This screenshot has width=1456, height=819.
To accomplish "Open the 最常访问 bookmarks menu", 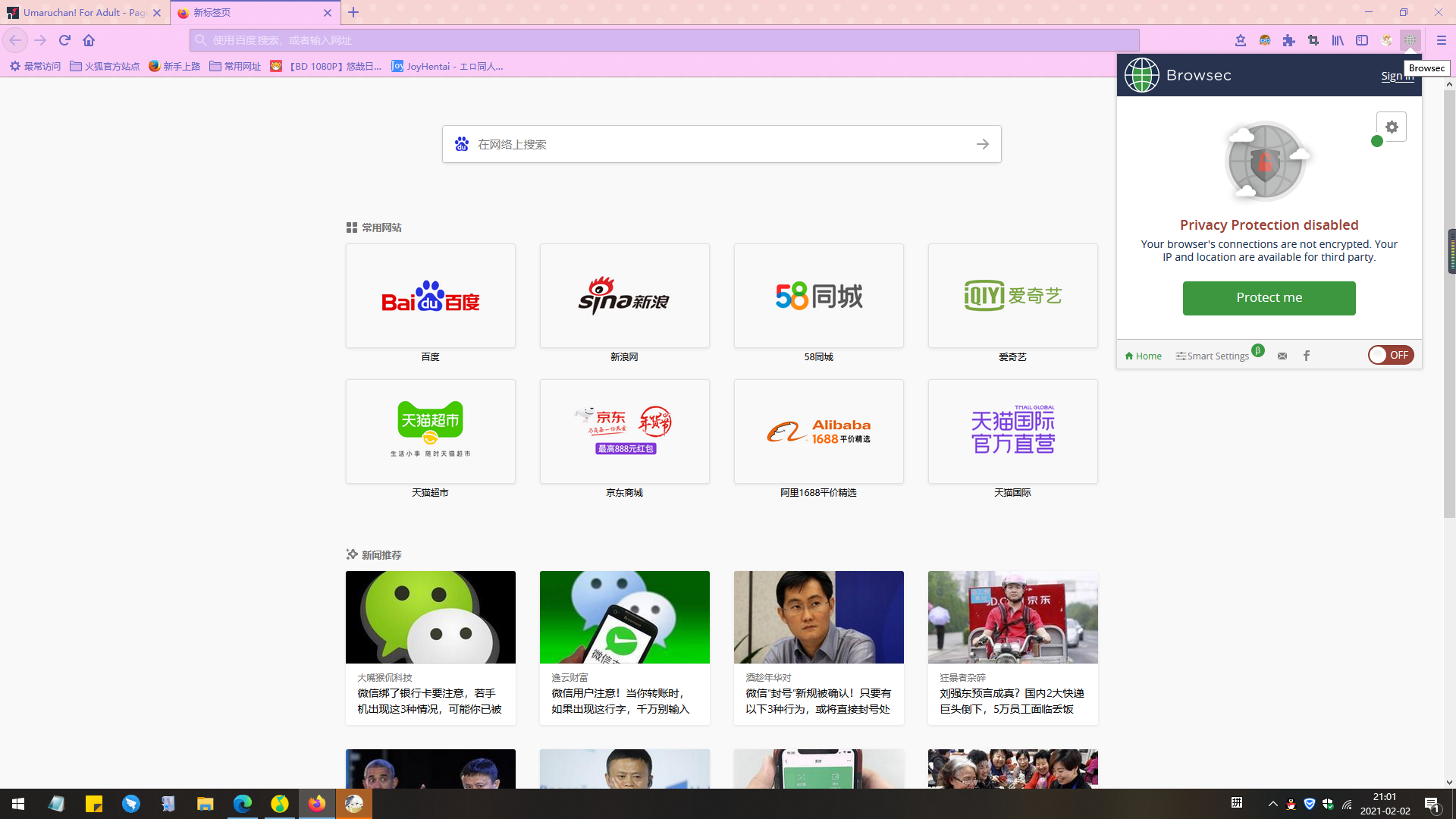I will point(35,67).
